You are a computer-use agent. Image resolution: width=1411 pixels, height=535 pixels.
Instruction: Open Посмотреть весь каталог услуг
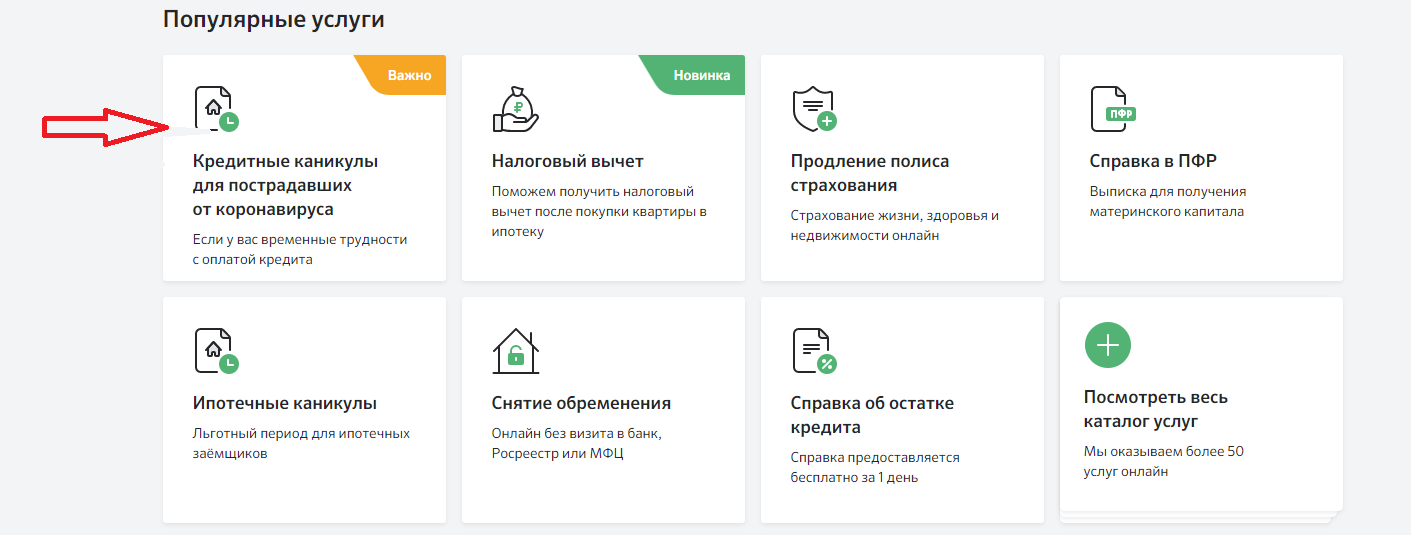(1155, 409)
